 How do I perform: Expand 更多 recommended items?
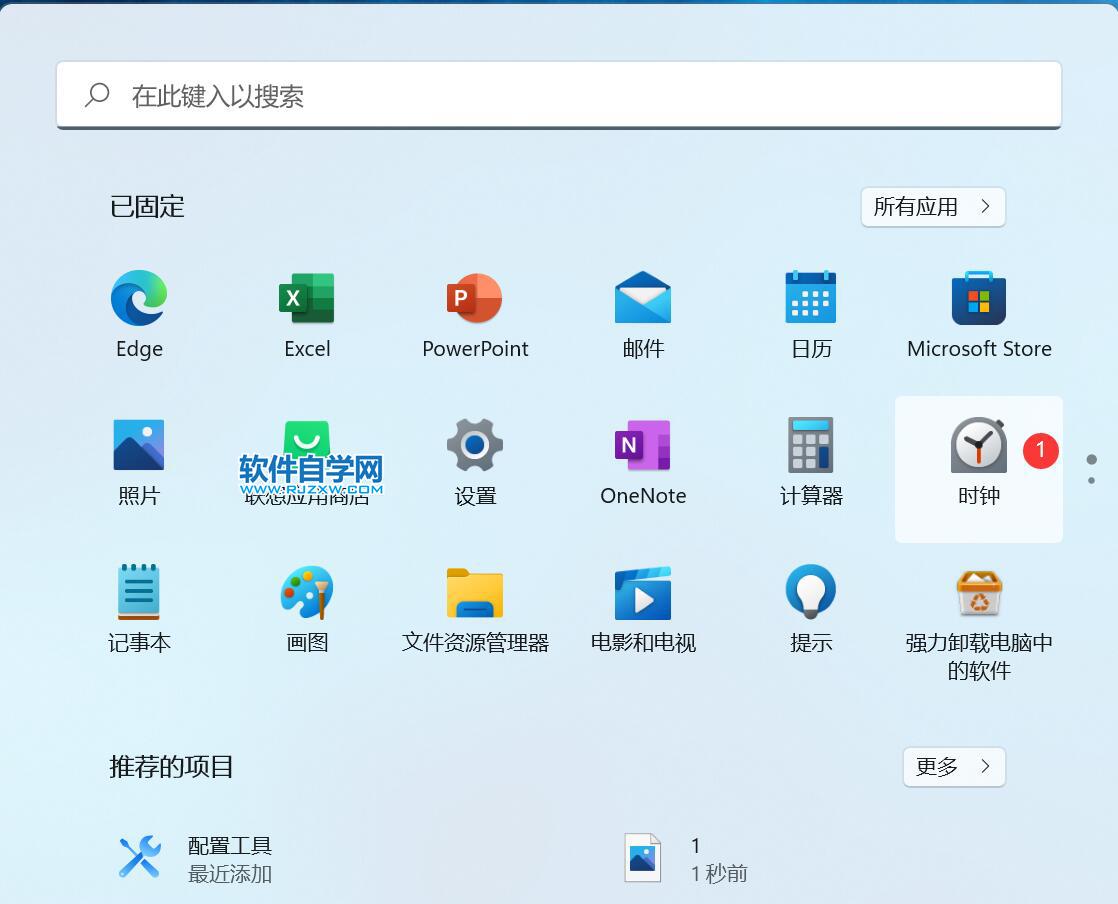954,767
